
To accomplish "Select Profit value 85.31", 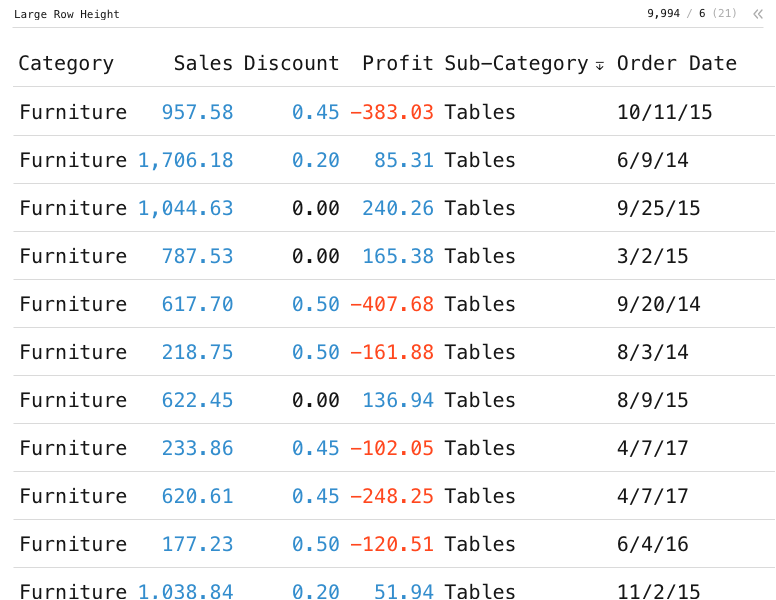I will click(404, 160).
